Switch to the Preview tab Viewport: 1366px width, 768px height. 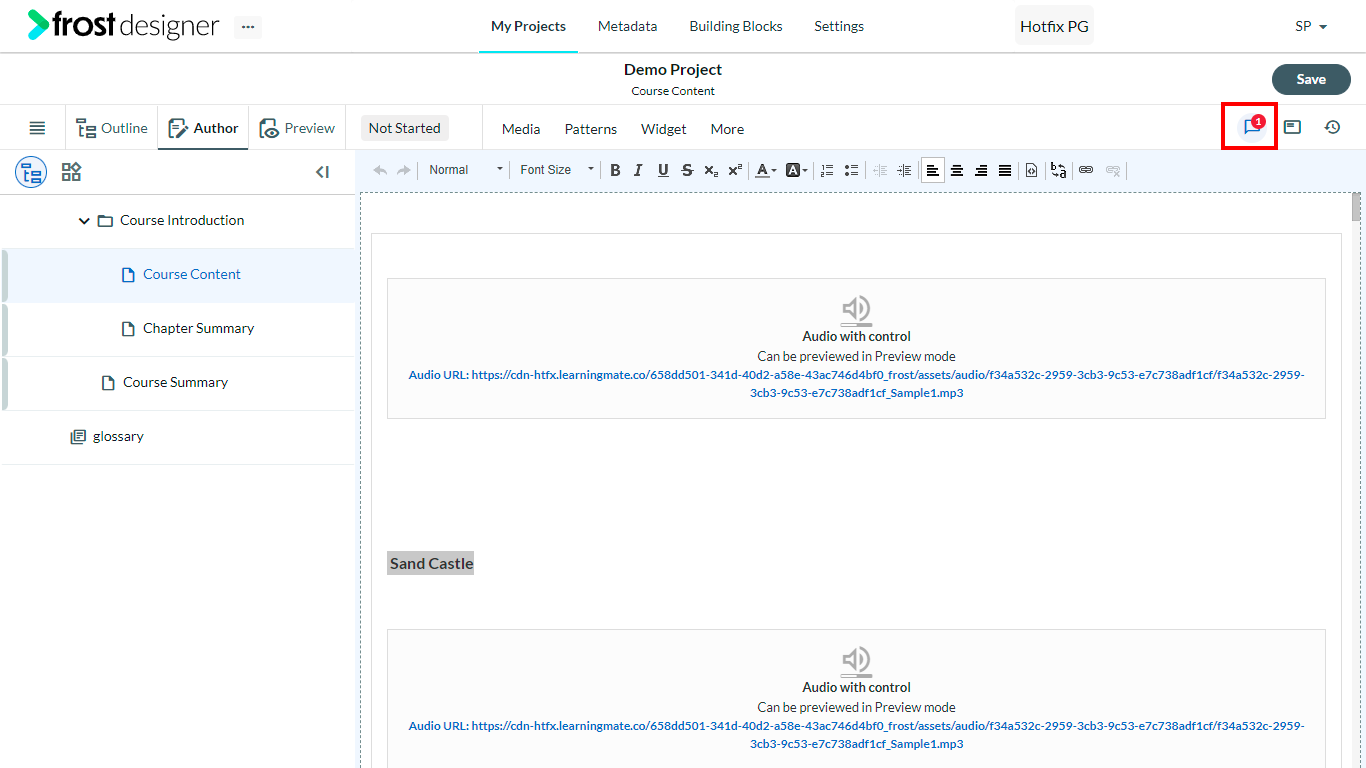(297, 128)
